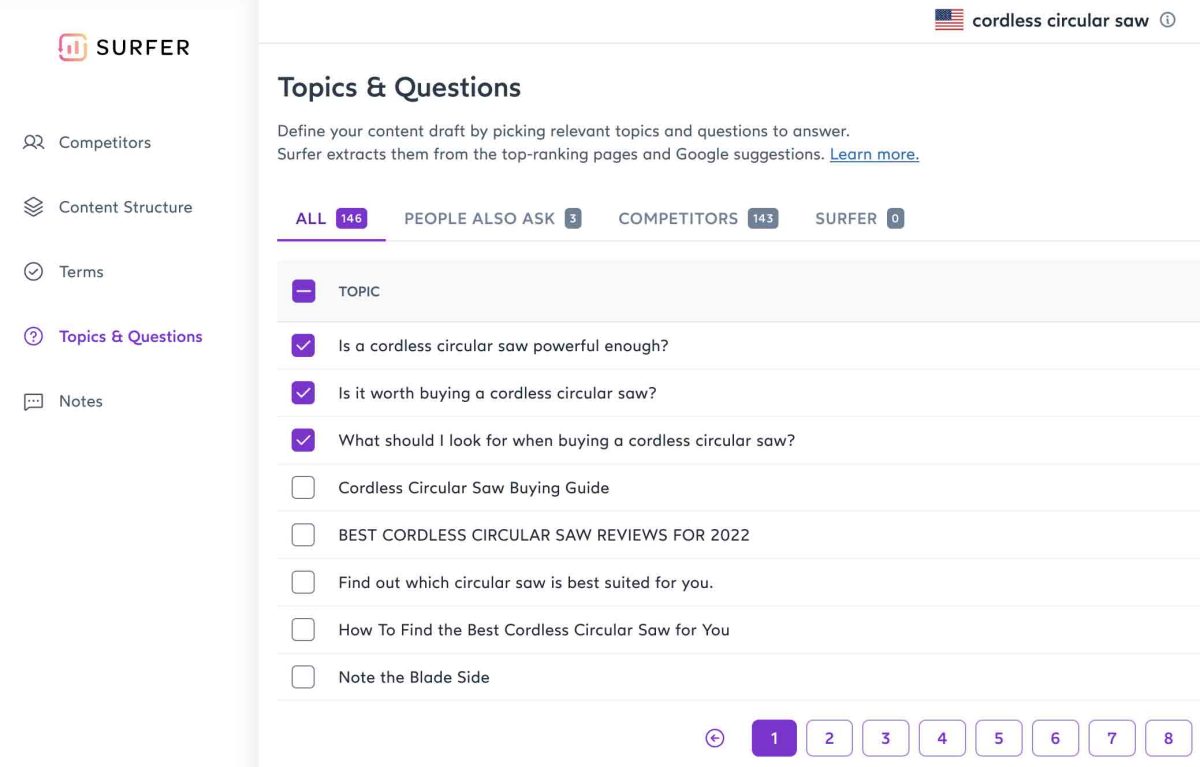Screen dimensions: 1200x767
Task: Click the previous page arrow icon
Action: [714, 738]
